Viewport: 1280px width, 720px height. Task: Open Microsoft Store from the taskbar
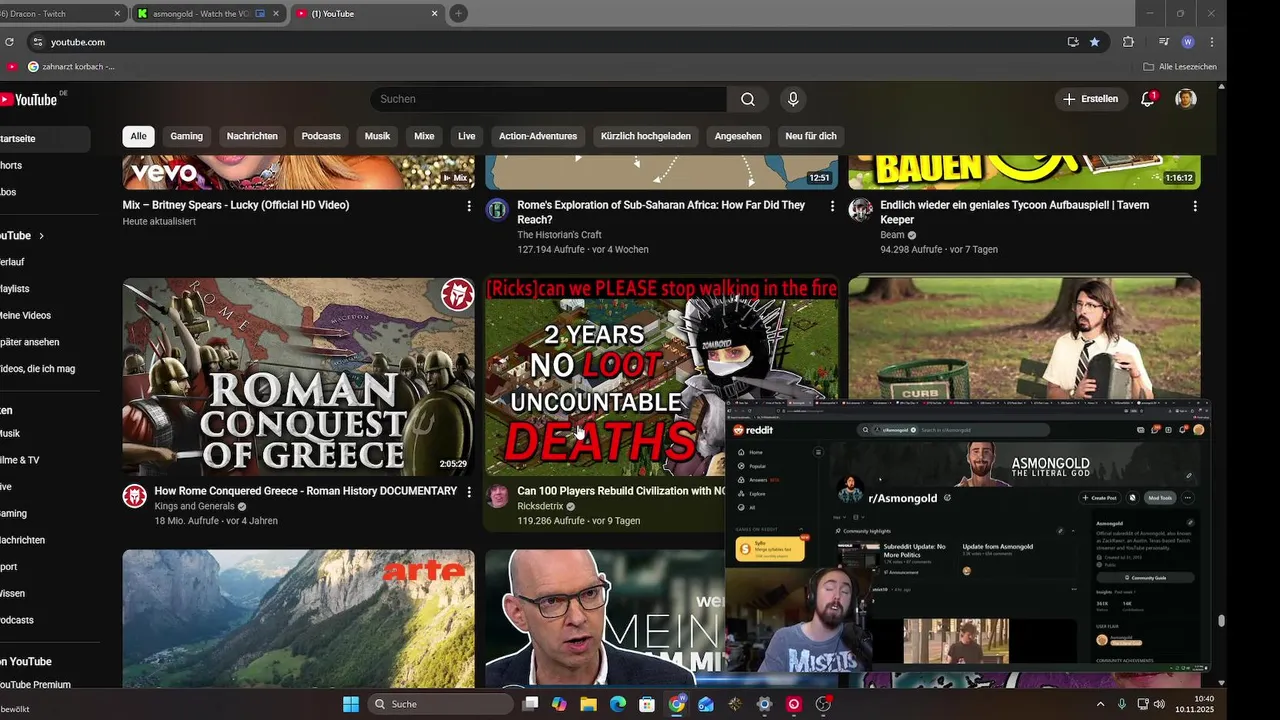pos(647,704)
